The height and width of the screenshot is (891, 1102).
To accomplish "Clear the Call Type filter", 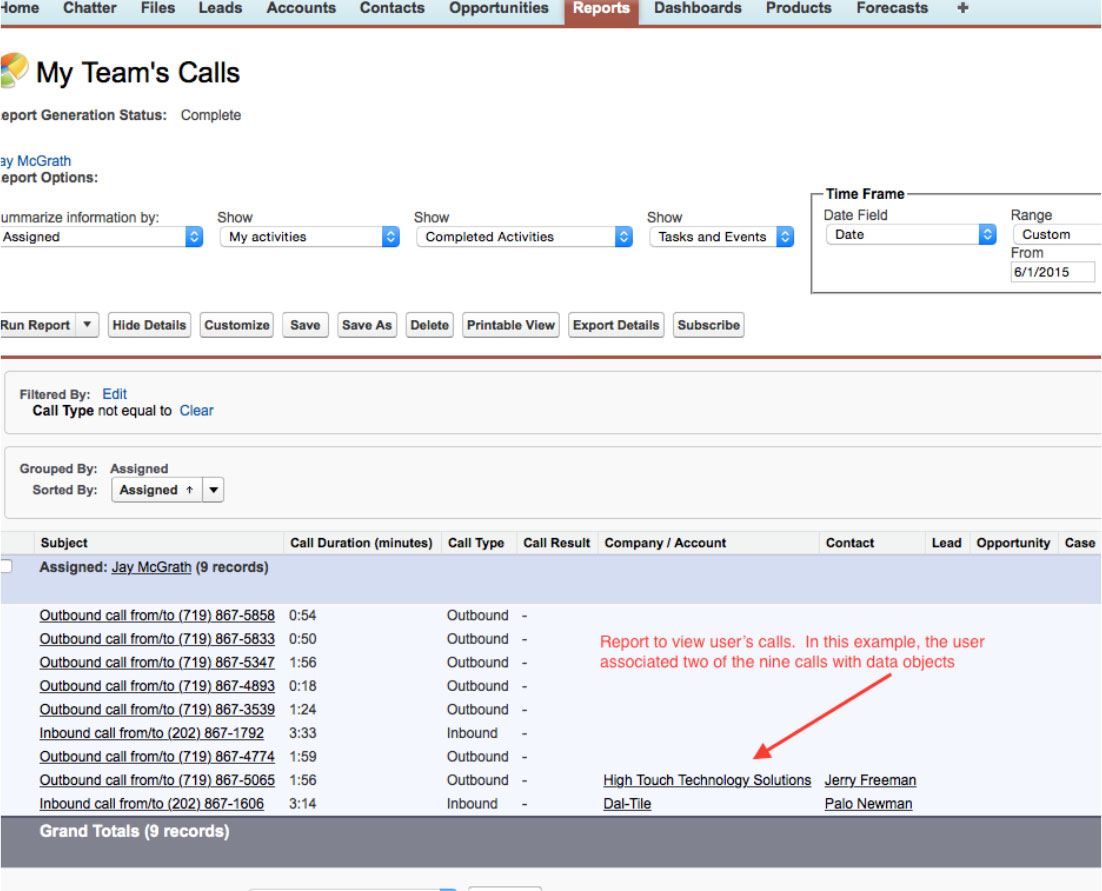I will pyautogui.click(x=196, y=411).
